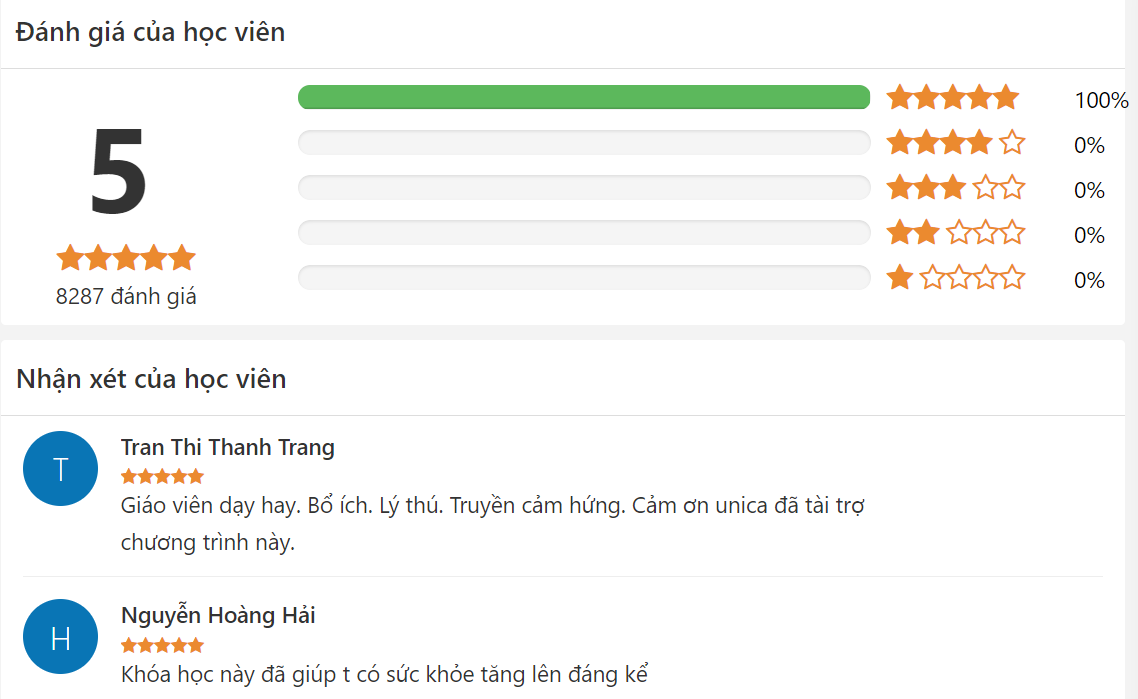The width and height of the screenshot is (1138, 699).
Task: Click the 0% next to one-star row
Action: 1092,281
